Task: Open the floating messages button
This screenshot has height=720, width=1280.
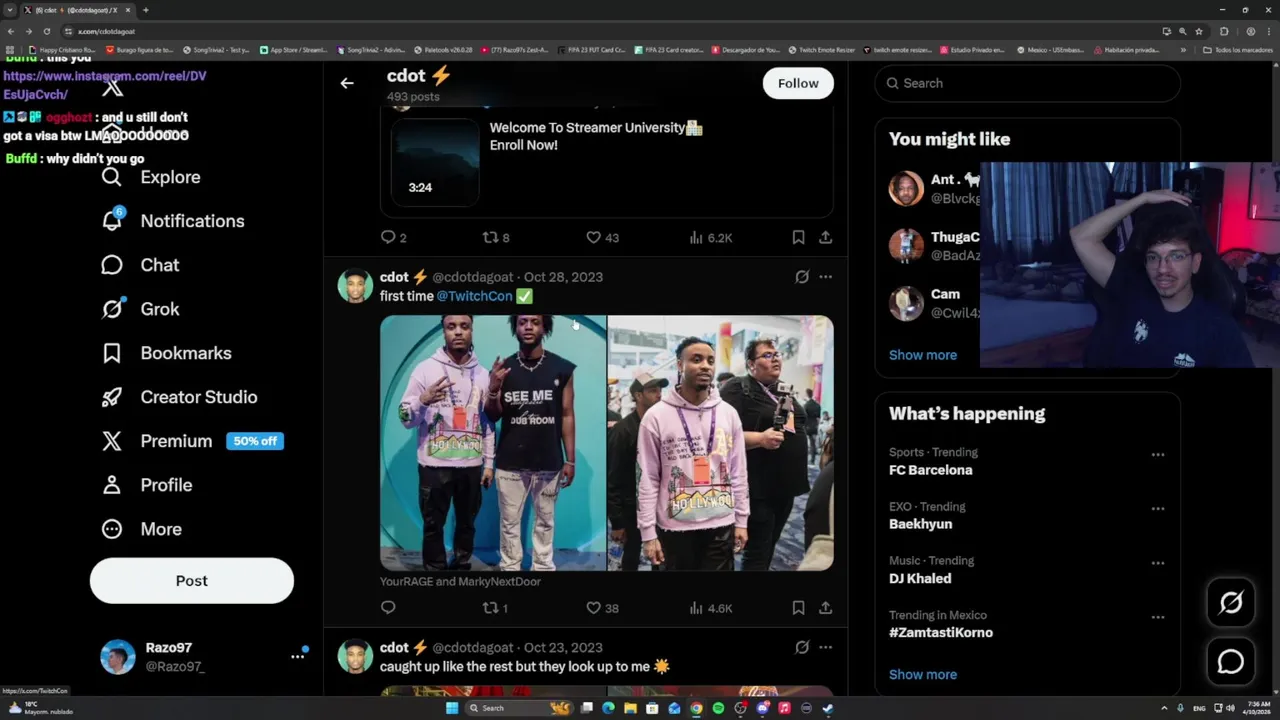Action: 1231,662
